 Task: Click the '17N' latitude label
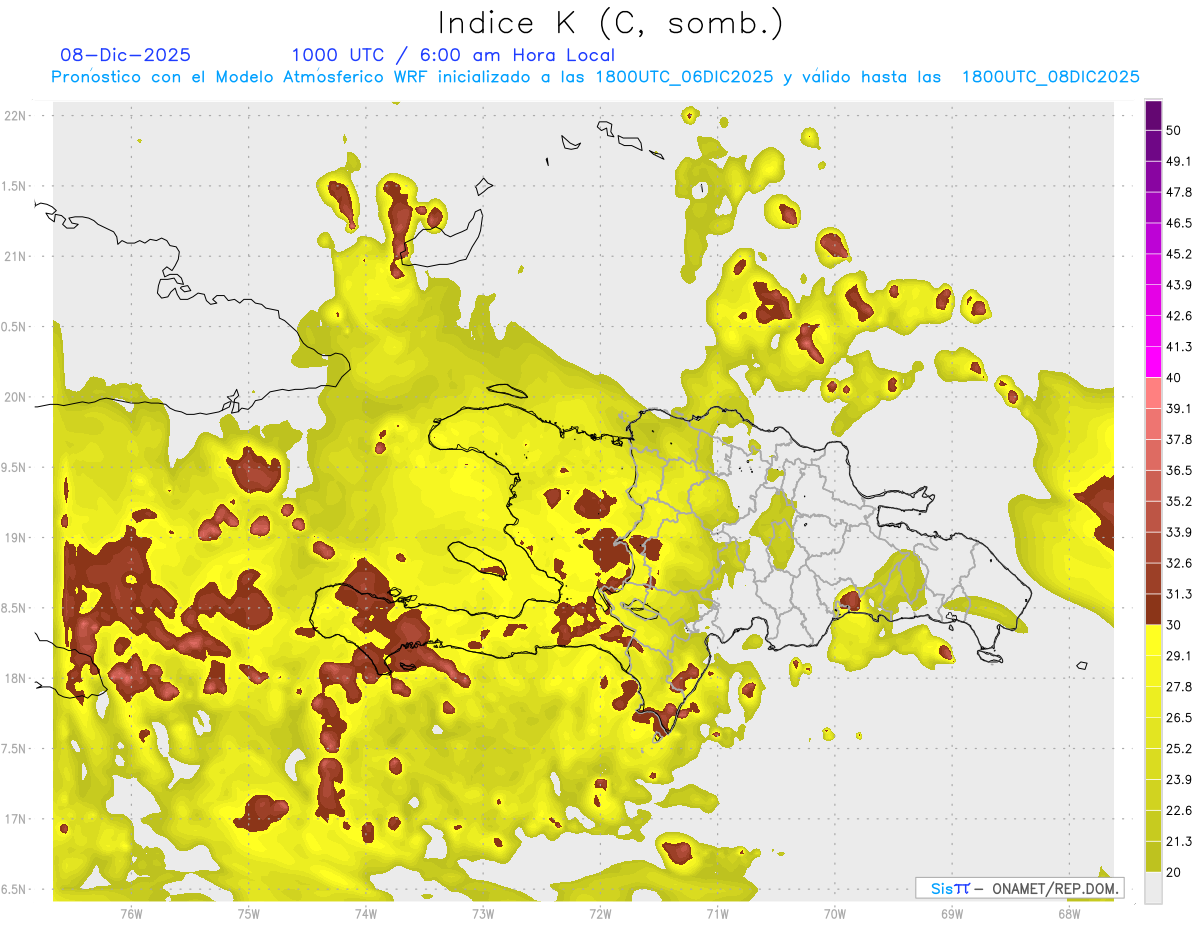tap(15, 819)
